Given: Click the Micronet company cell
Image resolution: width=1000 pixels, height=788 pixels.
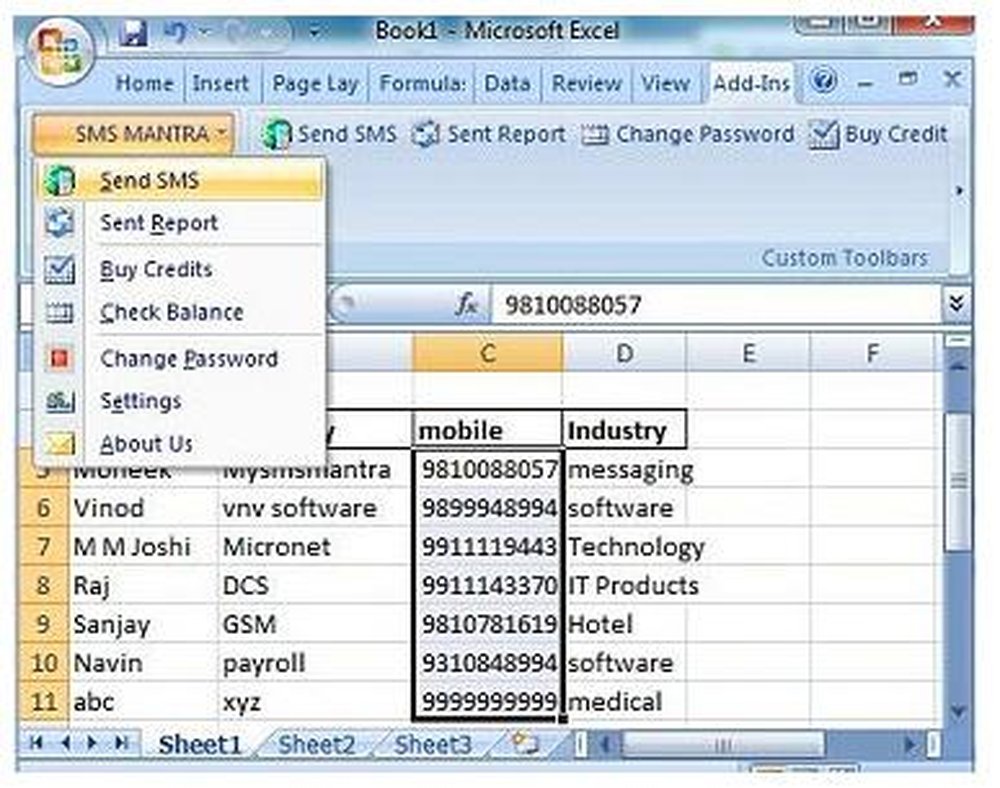Looking at the screenshot, I should pos(315,547).
